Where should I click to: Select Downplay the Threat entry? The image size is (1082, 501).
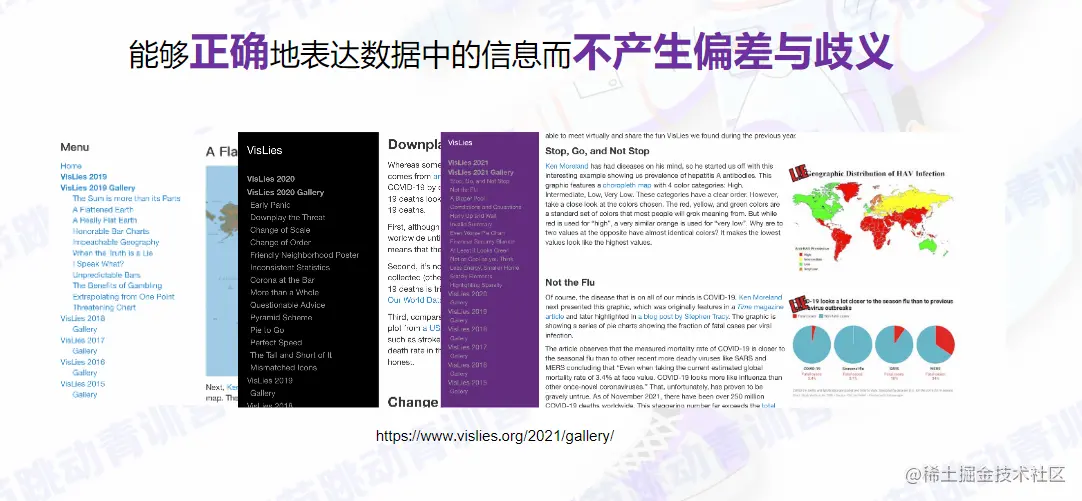(x=287, y=217)
